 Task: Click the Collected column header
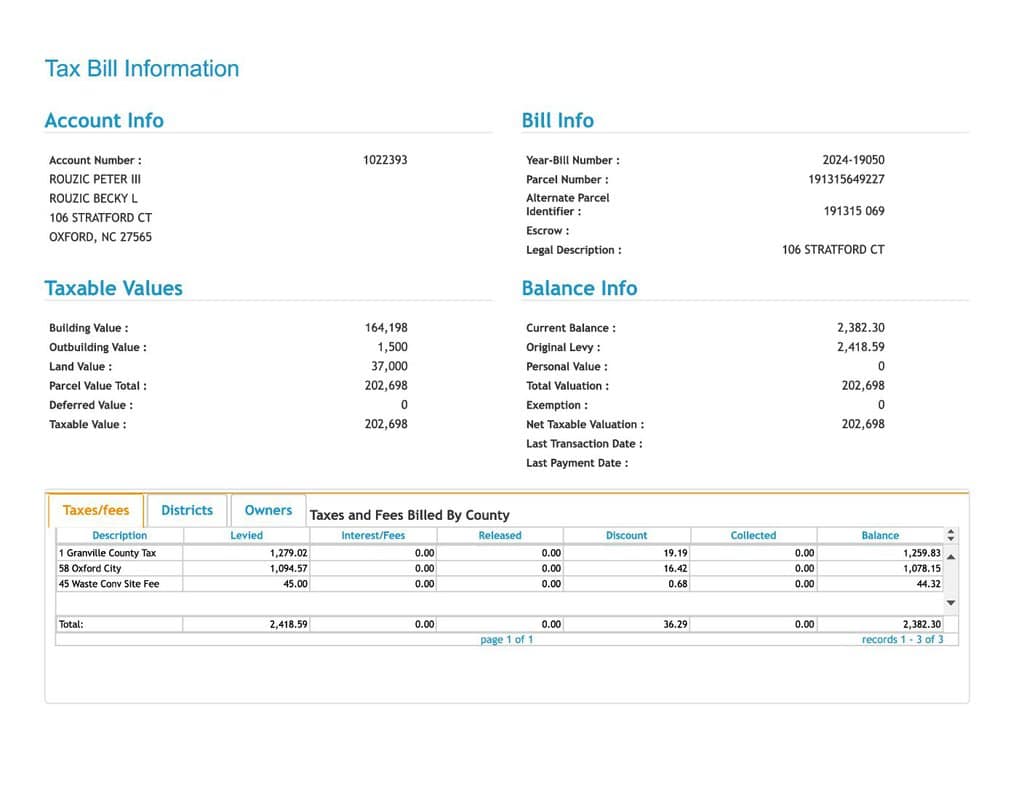tap(753, 536)
